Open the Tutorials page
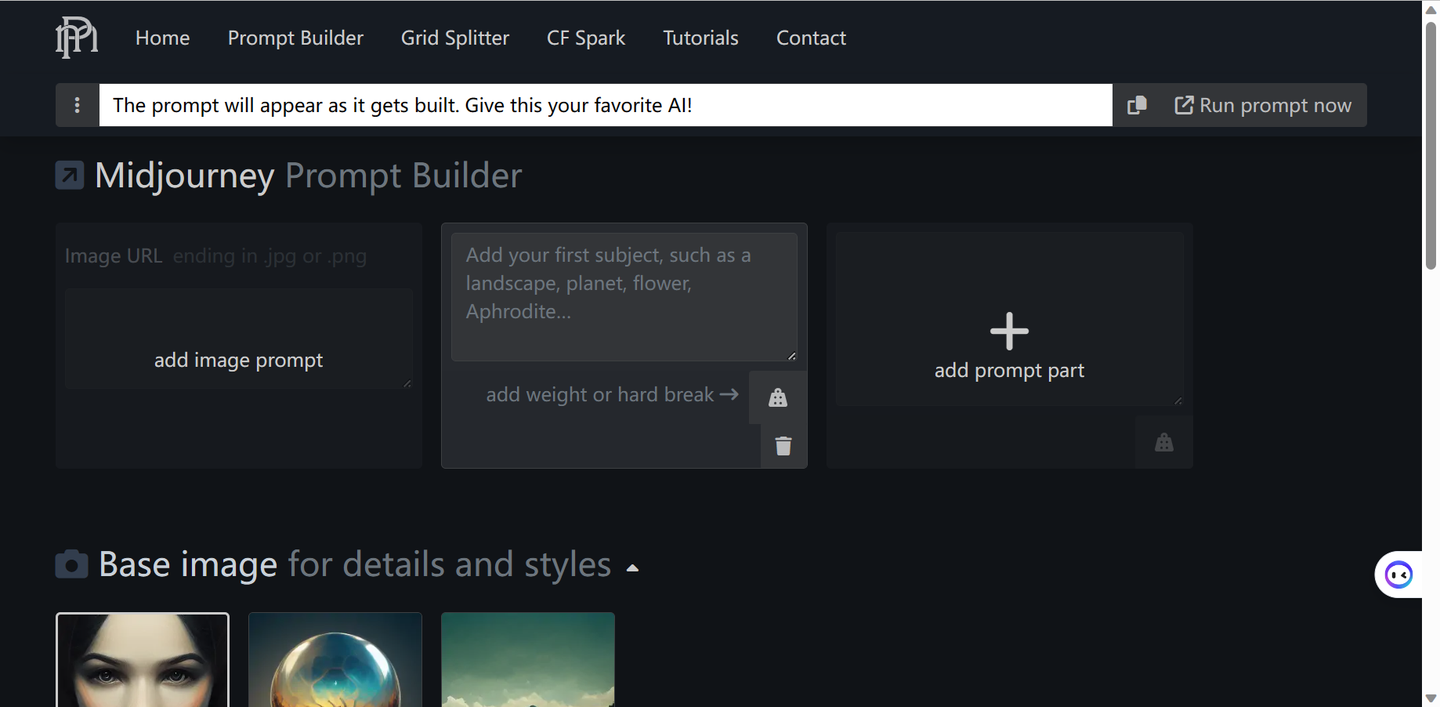 (701, 38)
